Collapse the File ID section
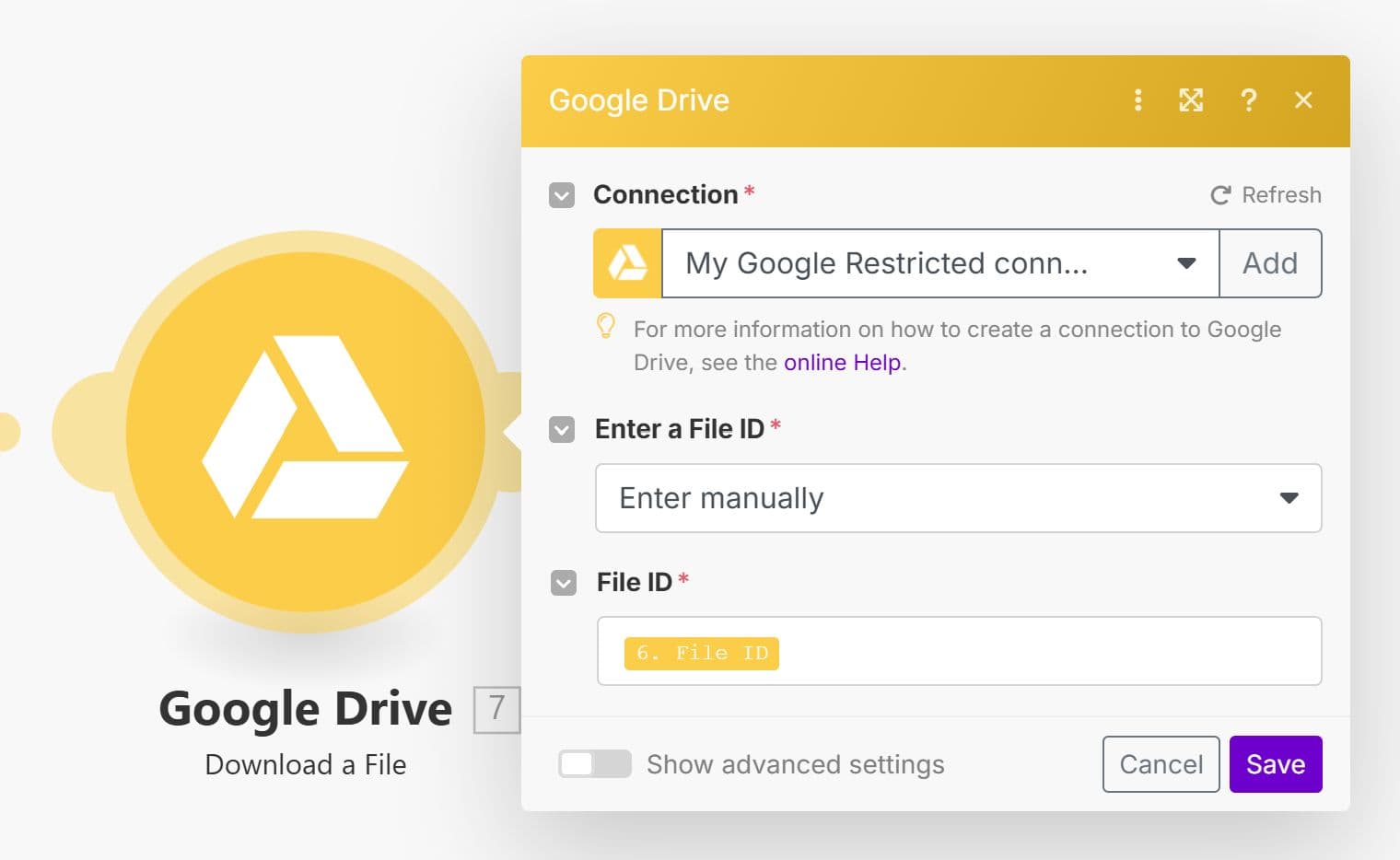 (562, 583)
